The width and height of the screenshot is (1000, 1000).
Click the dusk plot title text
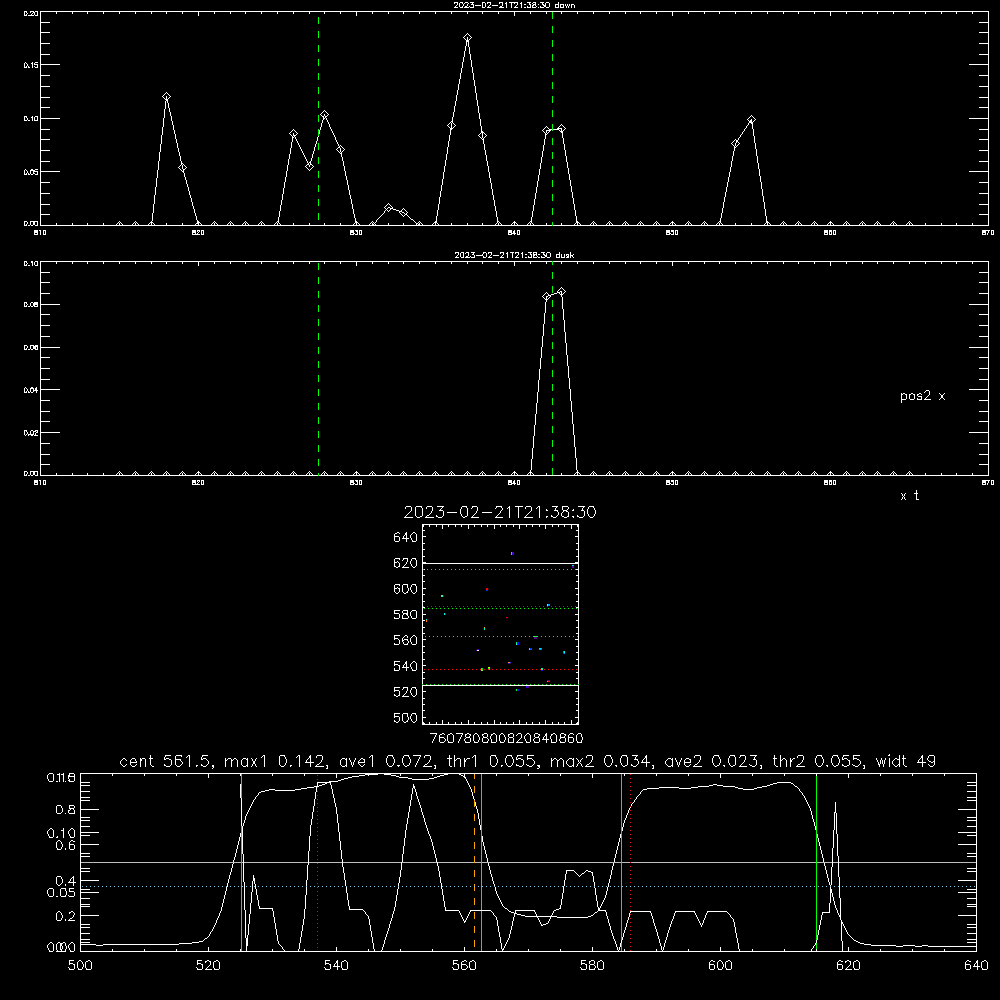coord(514,255)
